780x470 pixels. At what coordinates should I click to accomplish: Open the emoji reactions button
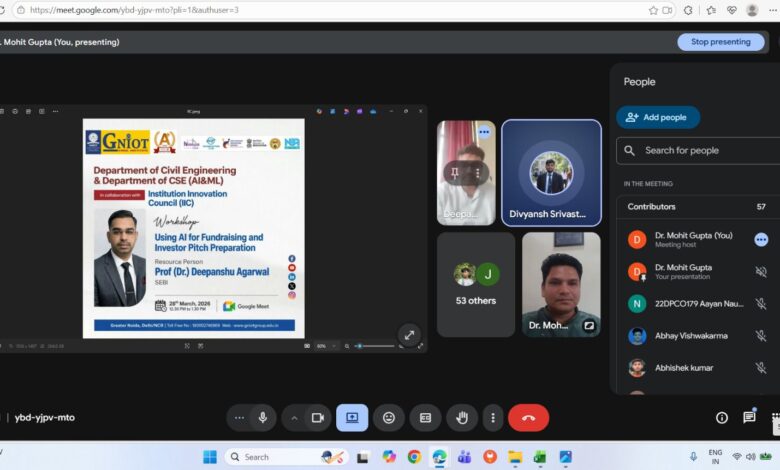[x=389, y=417]
